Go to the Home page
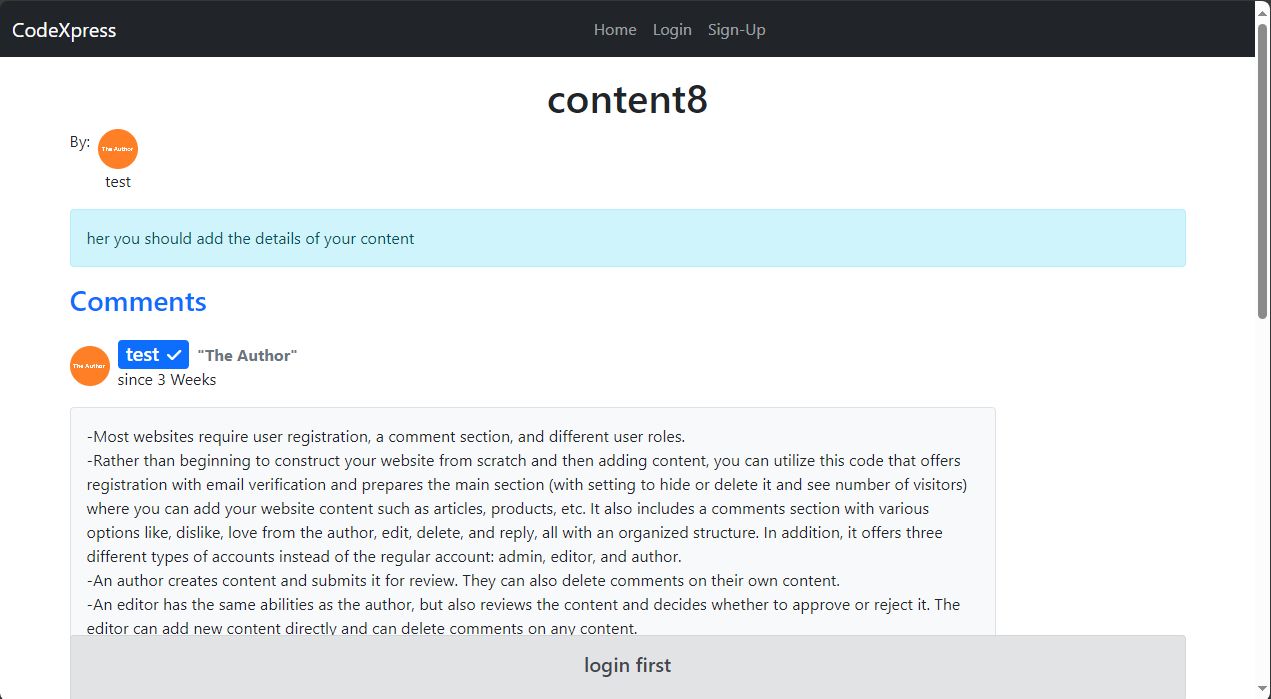Screen dimensions: 1271x699 [615, 30]
